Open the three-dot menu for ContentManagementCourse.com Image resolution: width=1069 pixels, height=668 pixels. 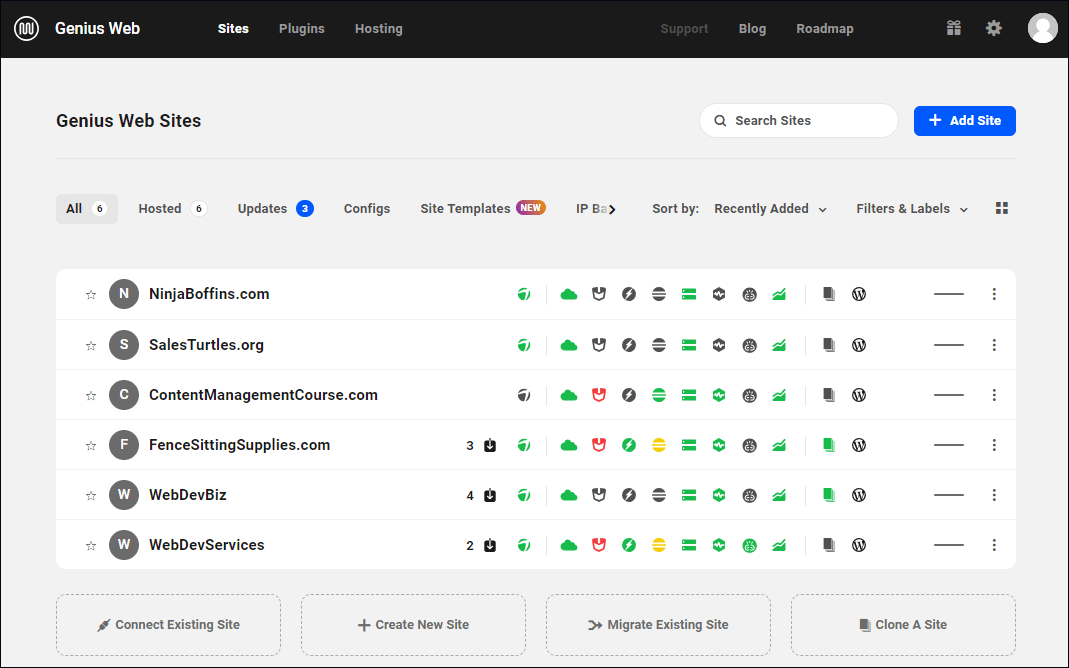tap(994, 395)
